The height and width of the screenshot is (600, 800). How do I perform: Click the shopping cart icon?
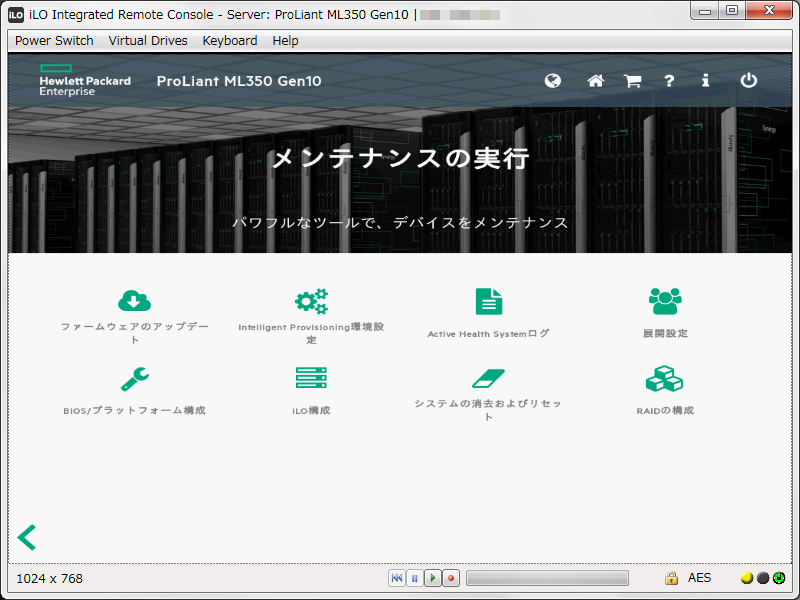coord(632,81)
